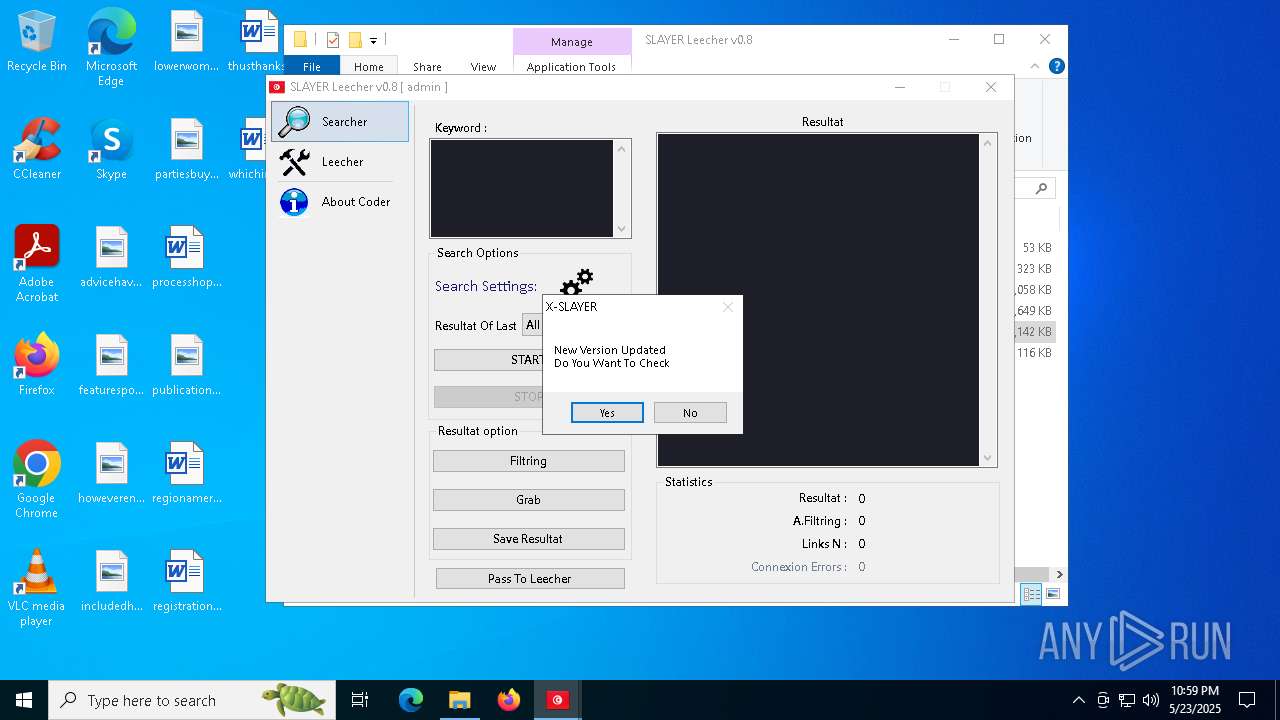This screenshot has height=720, width=1280.
Task: Click Yes in the X-SLAYER dialog
Action: [x=607, y=413]
